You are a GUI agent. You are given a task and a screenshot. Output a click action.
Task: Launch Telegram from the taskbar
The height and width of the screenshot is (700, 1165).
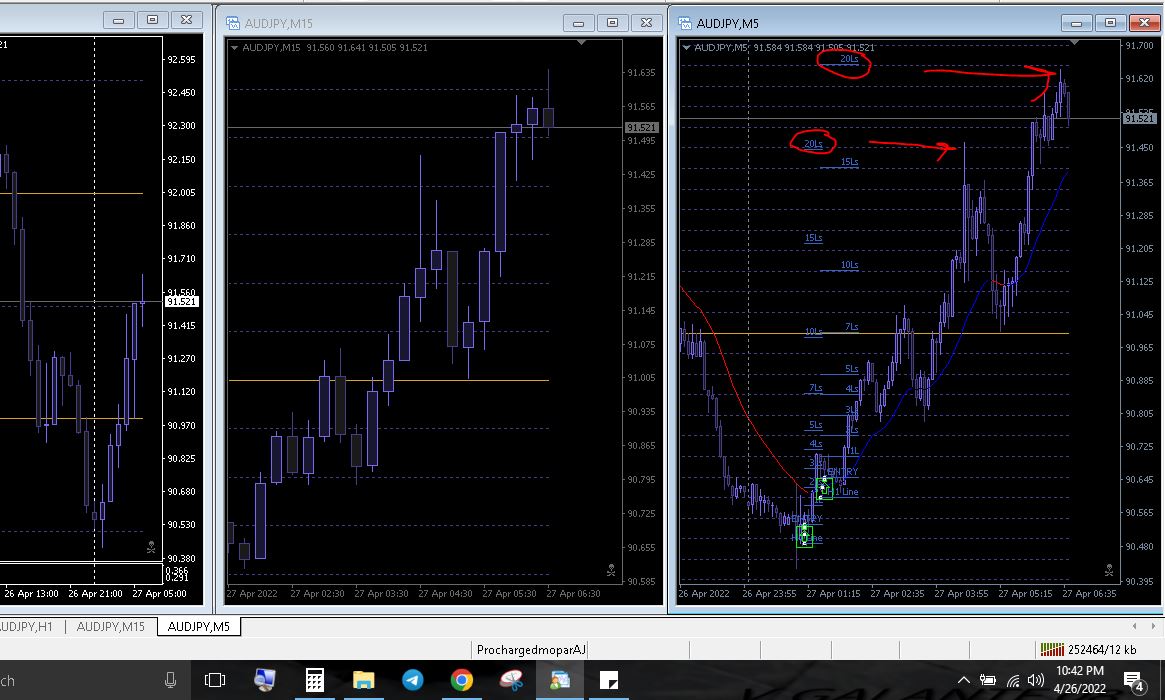[x=412, y=680]
